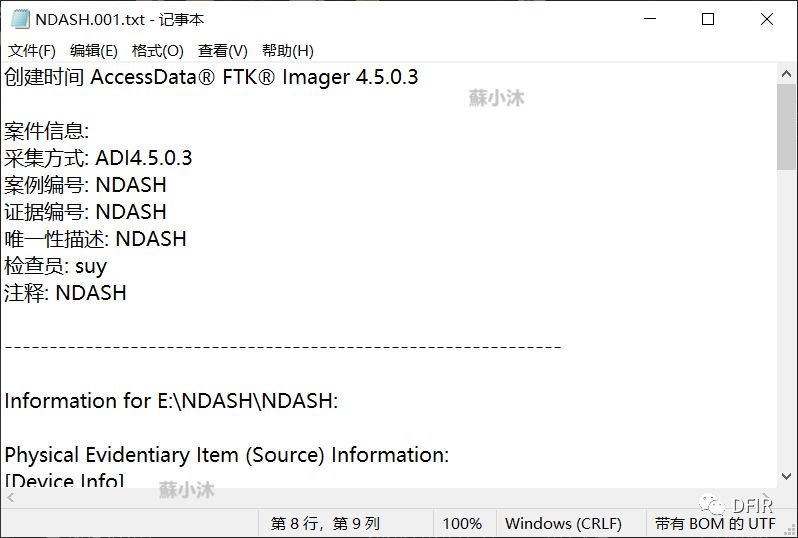Click the 'Physical Evidentiary Item (Source) Information:' line
Screen dimensions: 798x538
226,455
